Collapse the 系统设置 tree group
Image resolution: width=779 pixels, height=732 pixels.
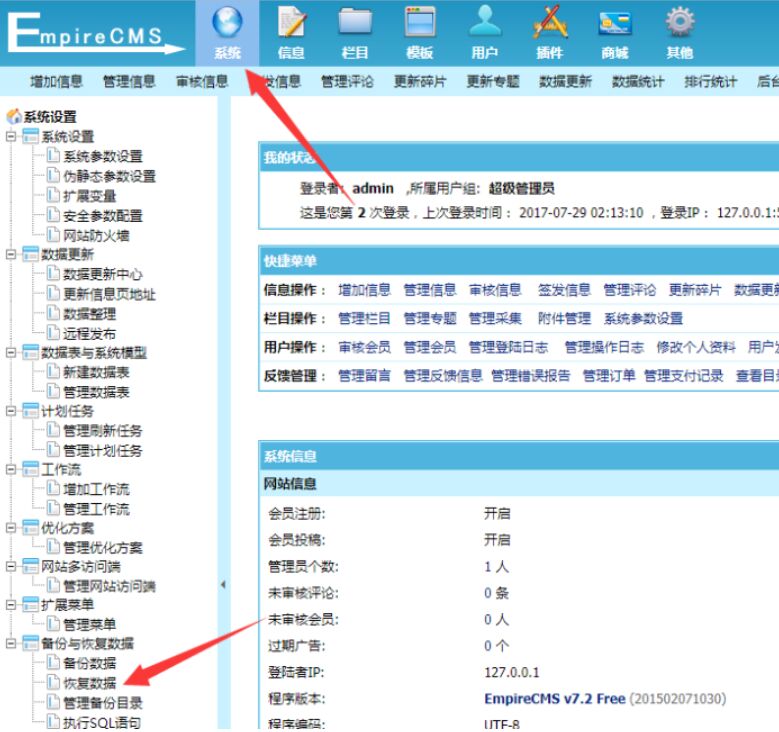pos(11,136)
